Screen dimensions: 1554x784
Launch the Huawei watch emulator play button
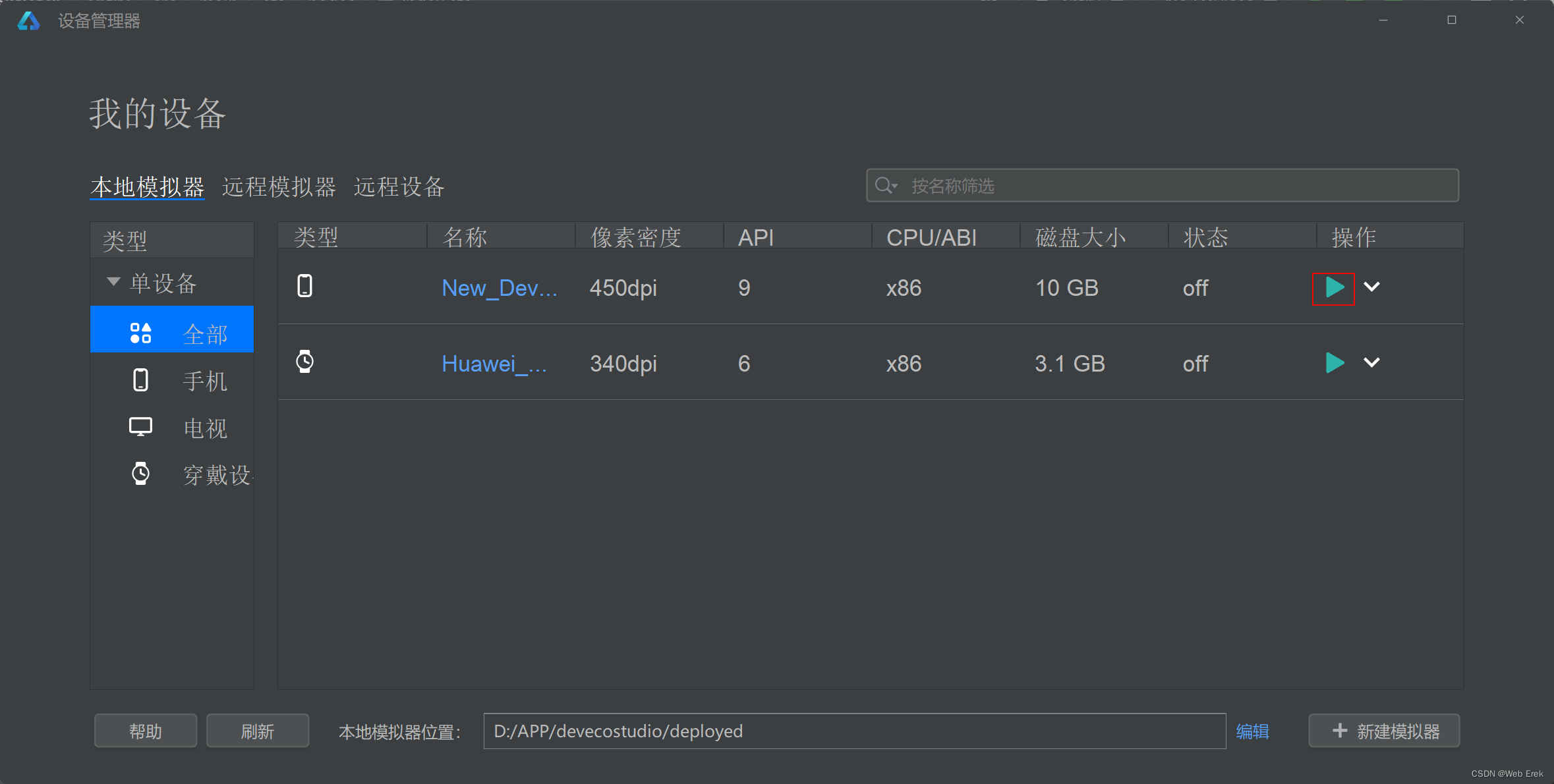(1334, 363)
